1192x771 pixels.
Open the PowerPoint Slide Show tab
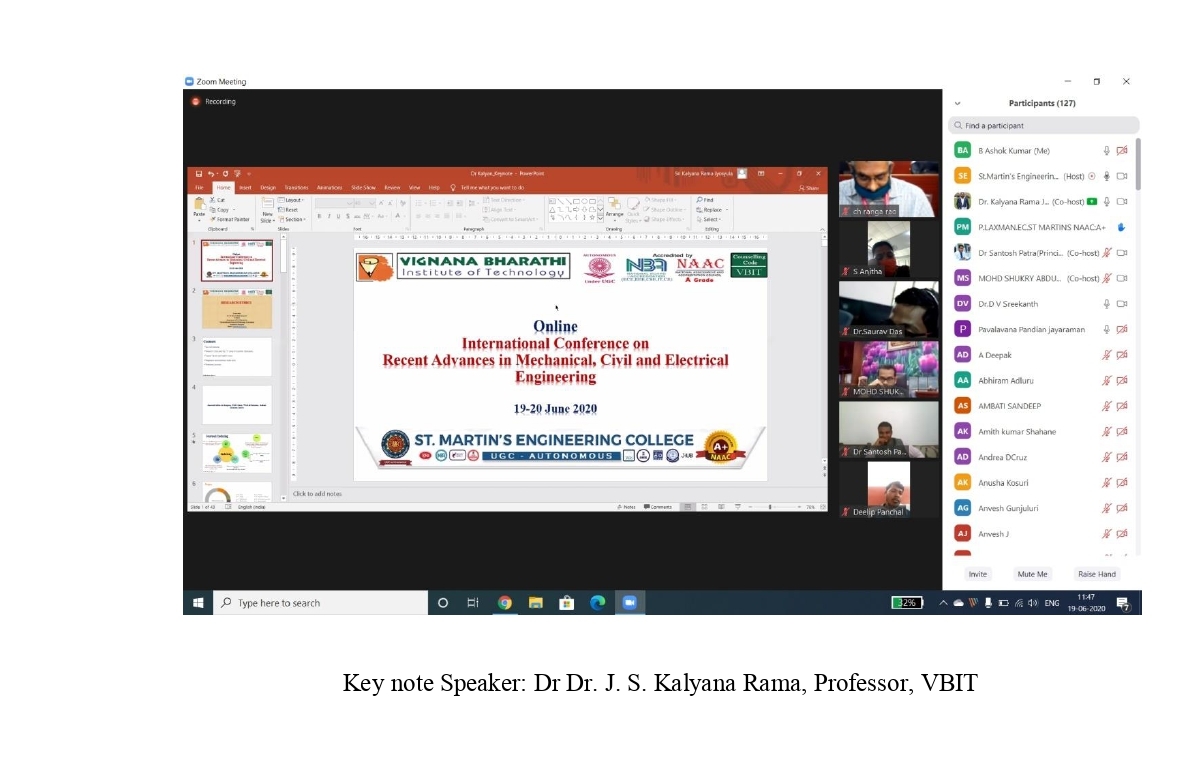click(x=363, y=188)
